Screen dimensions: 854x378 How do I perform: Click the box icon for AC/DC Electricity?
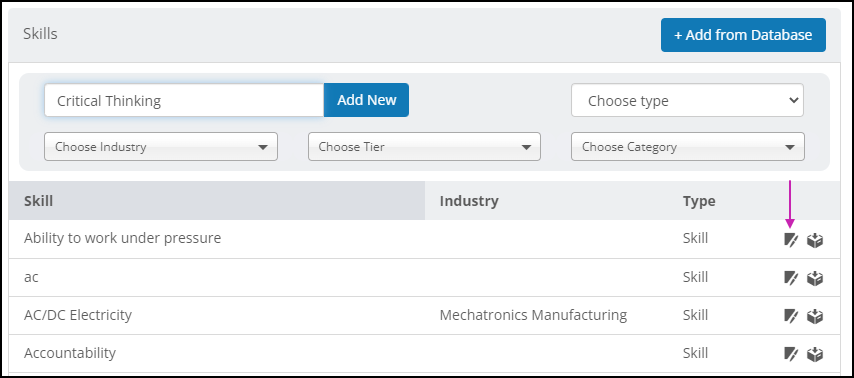pyautogui.click(x=815, y=316)
